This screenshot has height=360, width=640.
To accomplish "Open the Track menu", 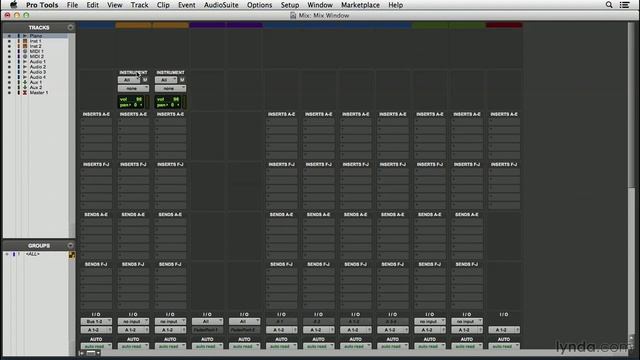I will click(x=139, y=5).
